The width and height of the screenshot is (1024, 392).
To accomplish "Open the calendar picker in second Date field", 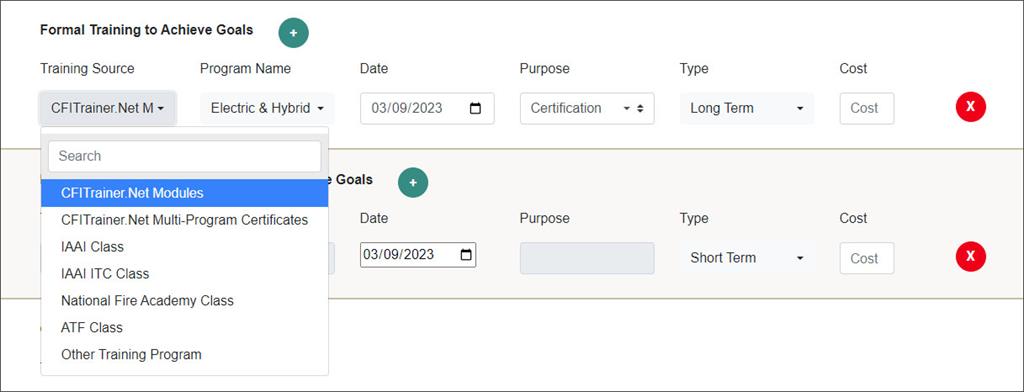I will (x=466, y=255).
